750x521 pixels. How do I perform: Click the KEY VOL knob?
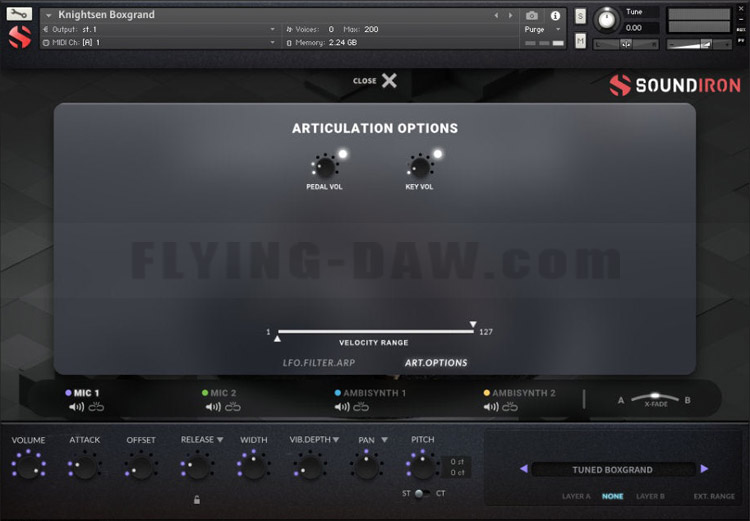pyautogui.click(x=420, y=167)
